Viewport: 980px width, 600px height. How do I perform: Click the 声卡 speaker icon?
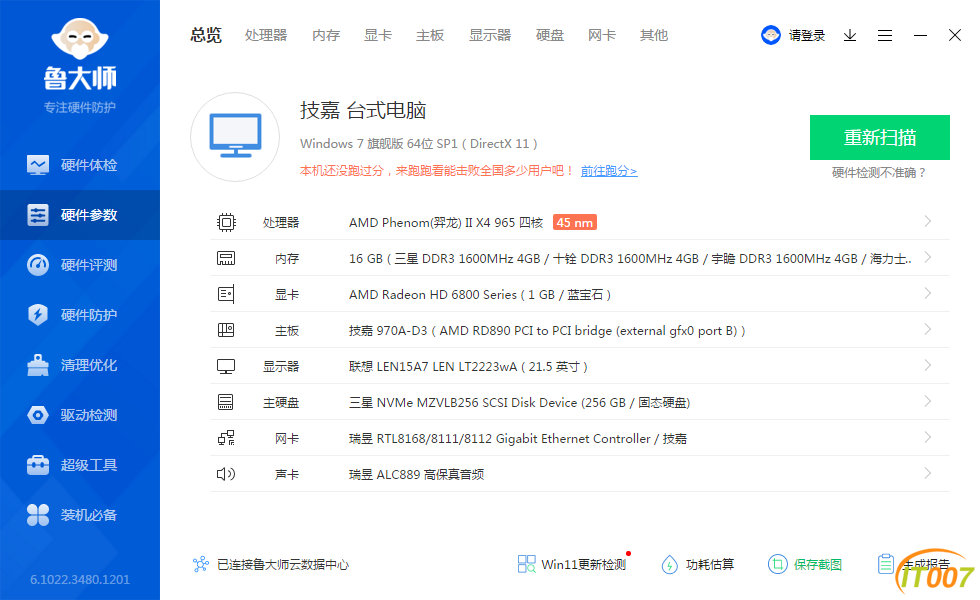(226, 474)
